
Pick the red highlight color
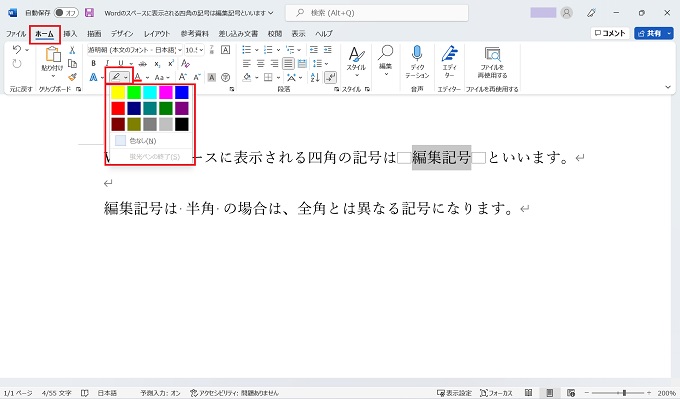[x=118, y=108]
